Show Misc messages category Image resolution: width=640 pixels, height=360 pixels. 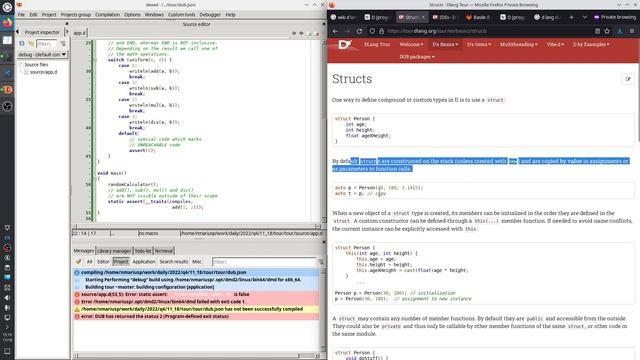click(197, 262)
